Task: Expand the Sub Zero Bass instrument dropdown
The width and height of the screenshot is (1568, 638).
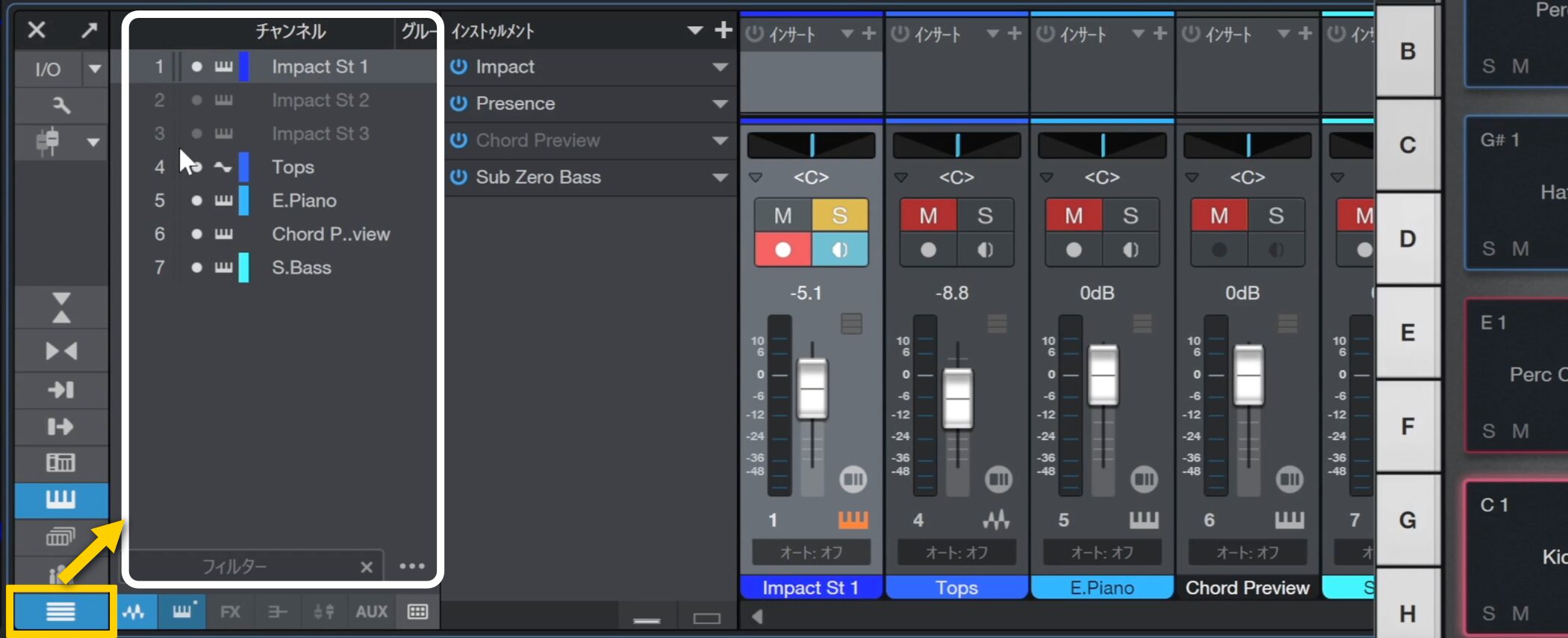Action: [x=720, y=178]
